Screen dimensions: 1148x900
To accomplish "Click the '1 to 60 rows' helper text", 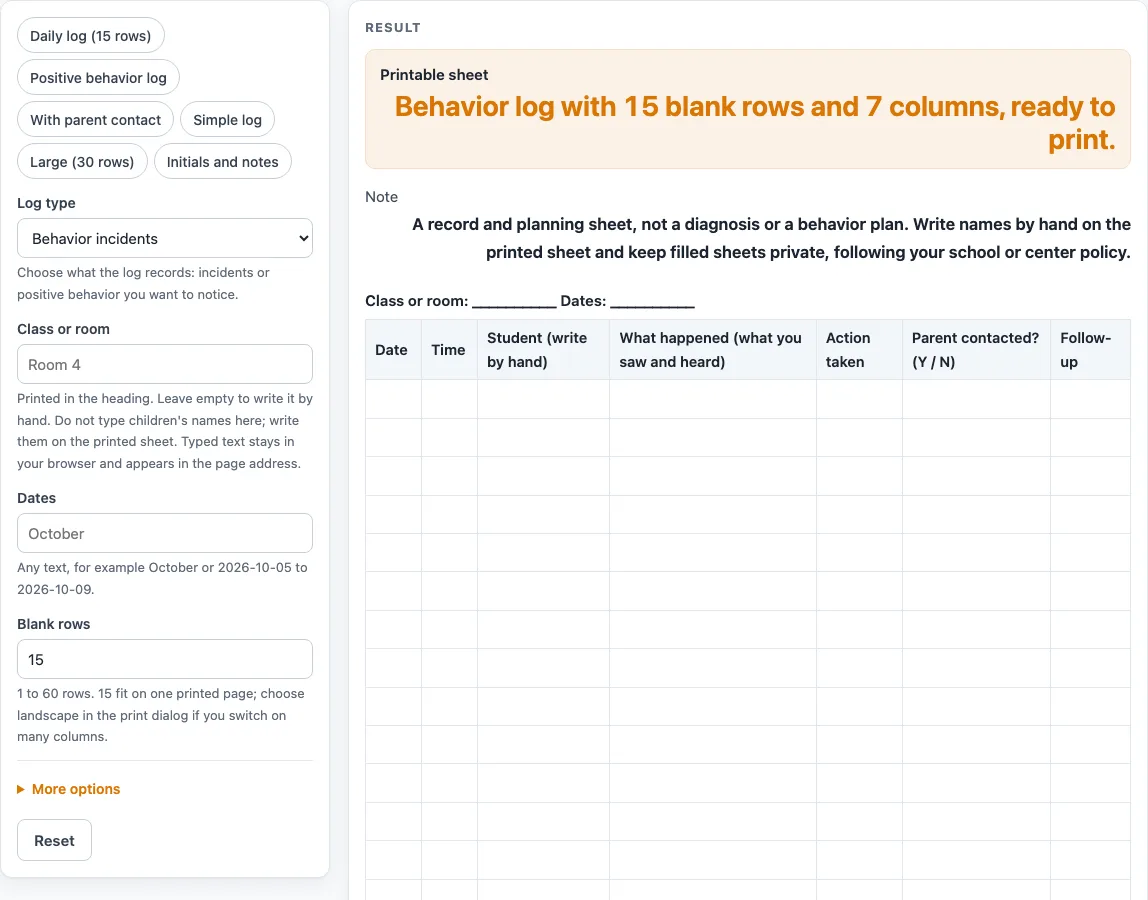I will [161, 715].
